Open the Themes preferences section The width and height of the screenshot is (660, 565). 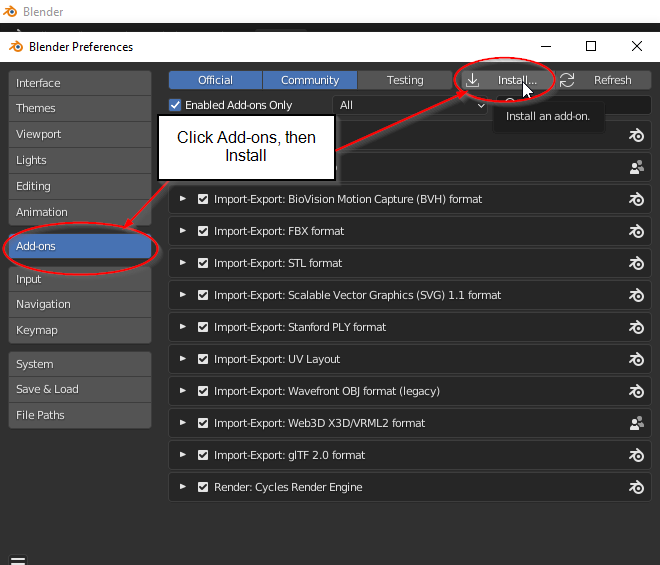pos(80,108)
